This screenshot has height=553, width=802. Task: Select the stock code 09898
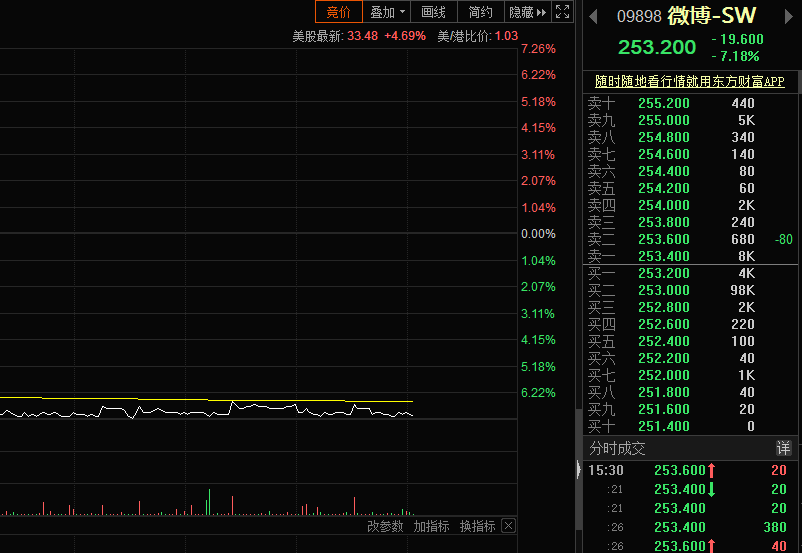tap(639, 16)
